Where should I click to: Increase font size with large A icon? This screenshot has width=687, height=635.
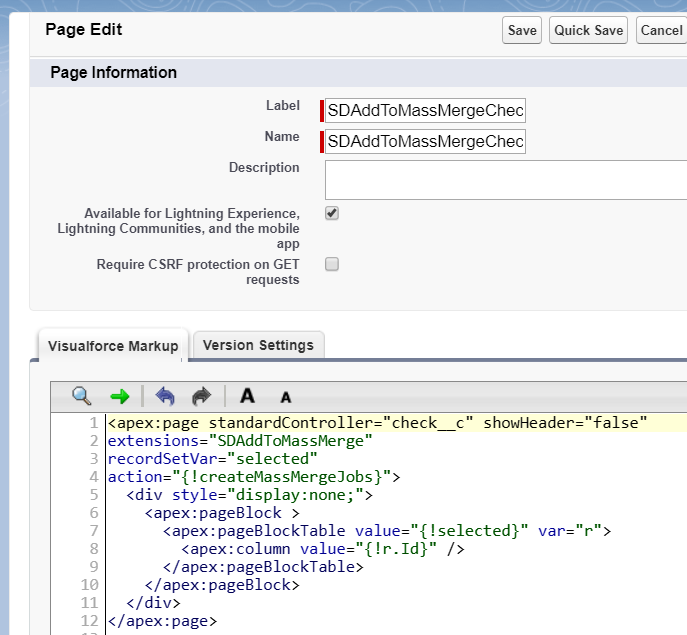248,396
